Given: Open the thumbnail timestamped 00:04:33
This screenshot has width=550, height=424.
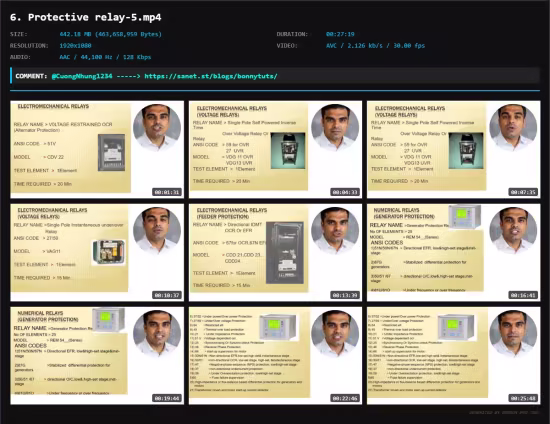Looking at the screenshot, I should coord(275,149).
